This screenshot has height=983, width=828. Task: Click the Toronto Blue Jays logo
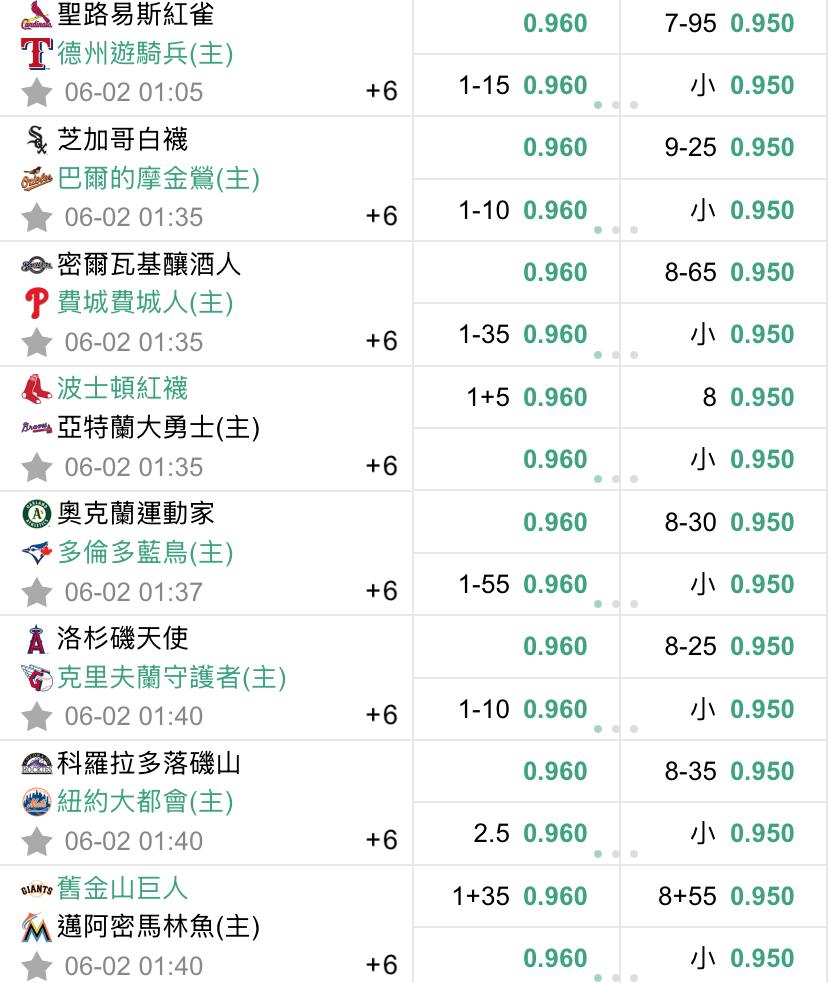36,552
